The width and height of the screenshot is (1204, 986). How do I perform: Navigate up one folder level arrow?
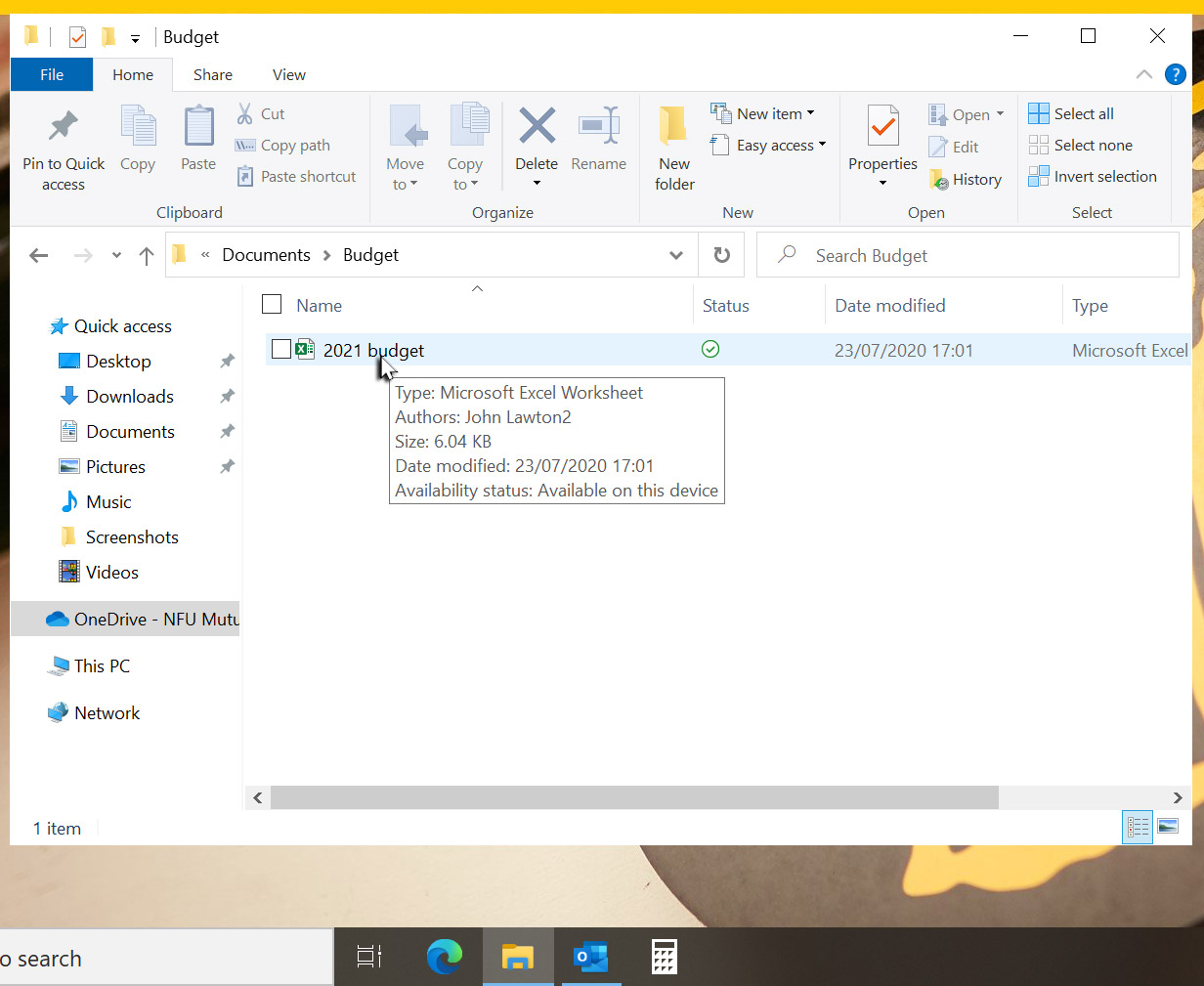(147, 256)
